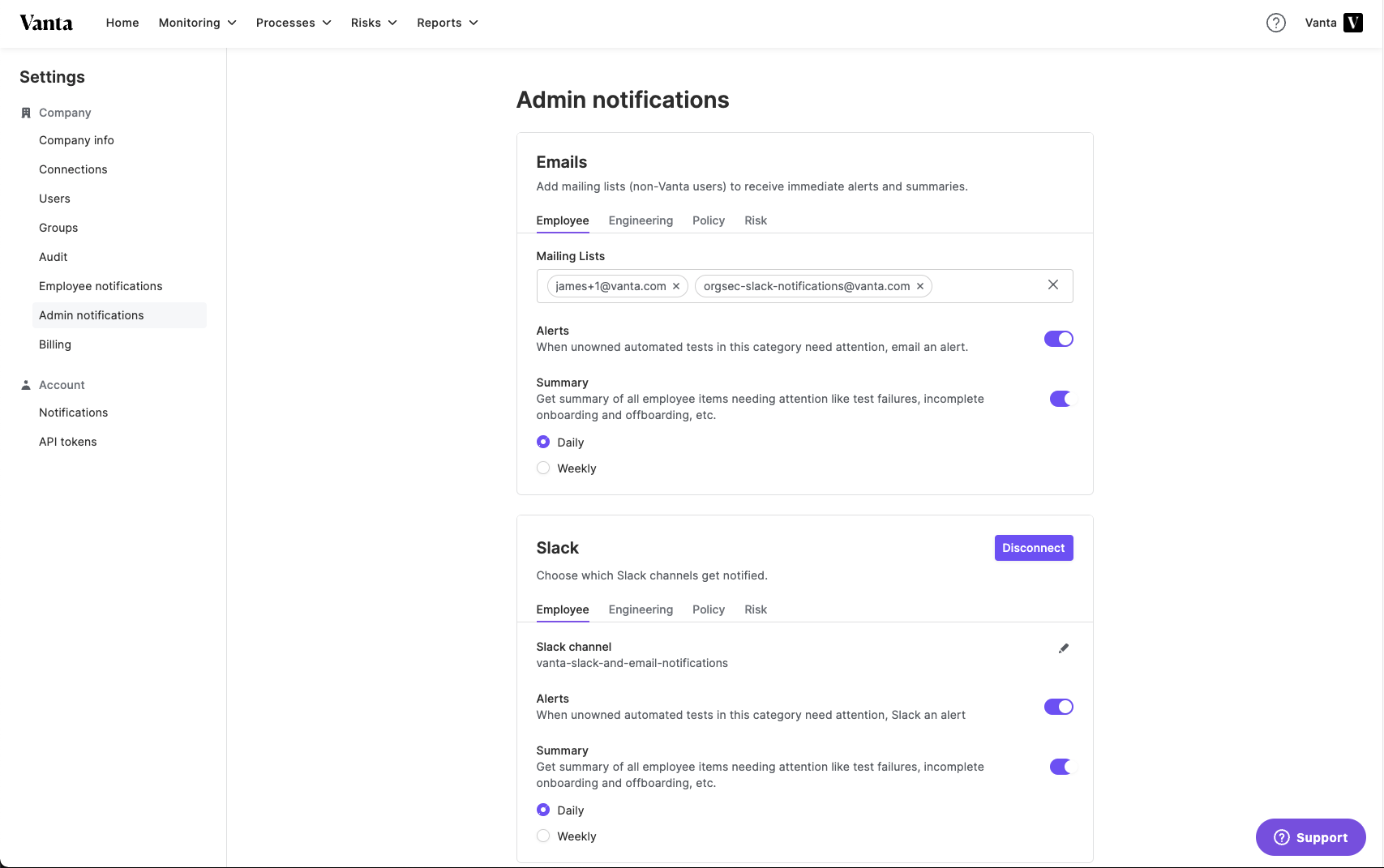The height and width of the screenshot is (868, 1384).
Task: Toggle Emails Summary switch
Action: 1060,399
